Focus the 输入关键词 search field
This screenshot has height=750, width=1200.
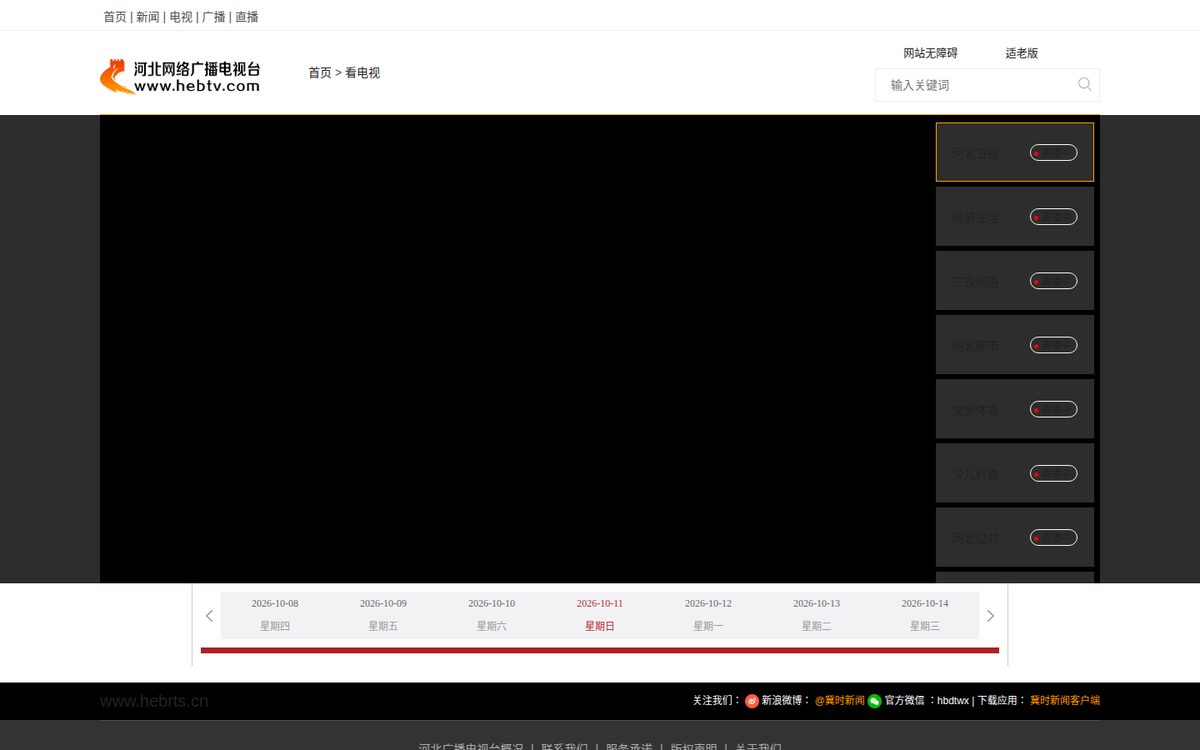(x=975, y=85)
